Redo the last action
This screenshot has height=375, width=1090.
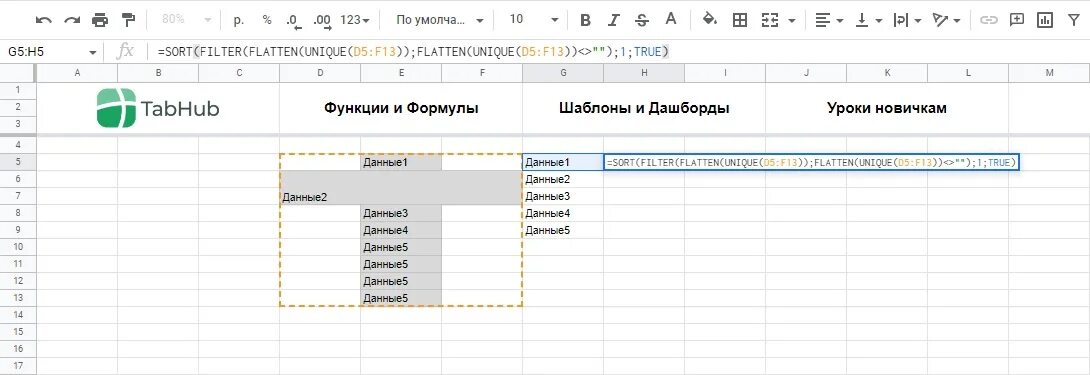pos(72,19)
